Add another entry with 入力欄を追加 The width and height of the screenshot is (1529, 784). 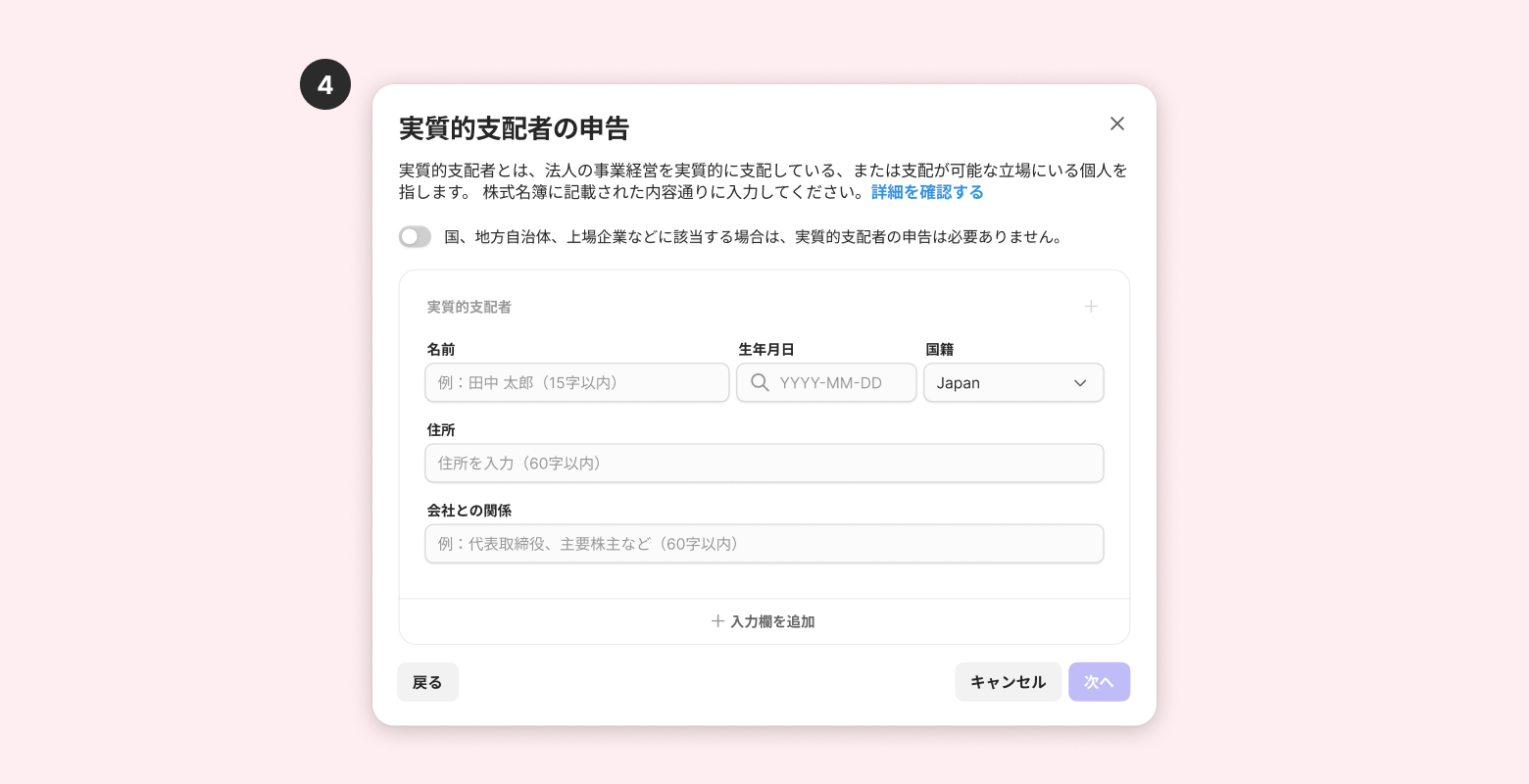click(764, 621)
